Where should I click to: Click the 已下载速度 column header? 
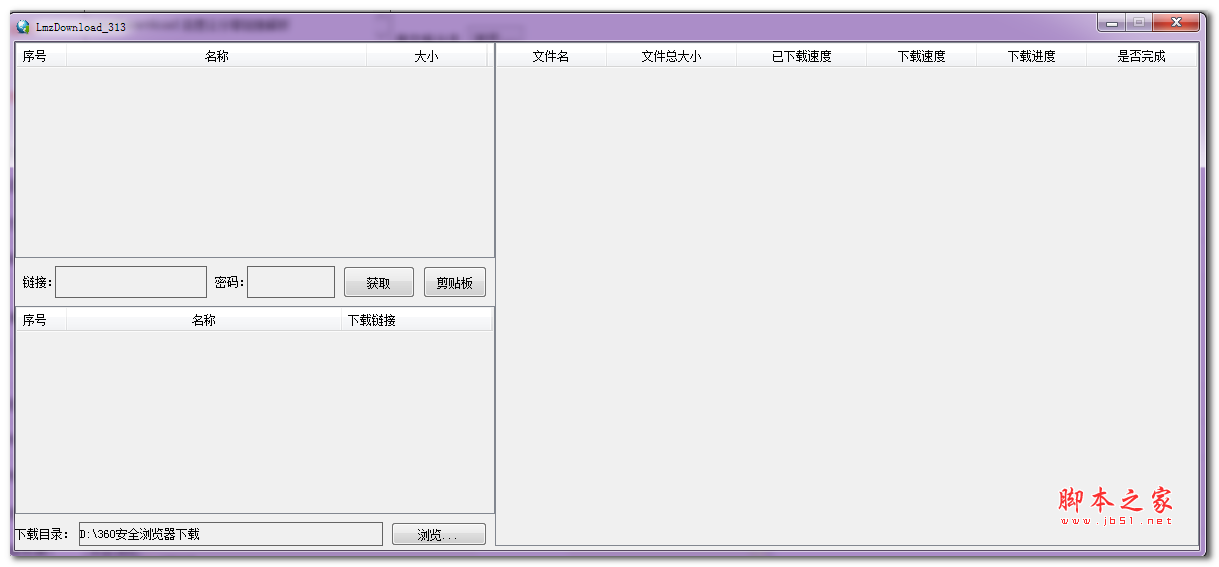802,57
